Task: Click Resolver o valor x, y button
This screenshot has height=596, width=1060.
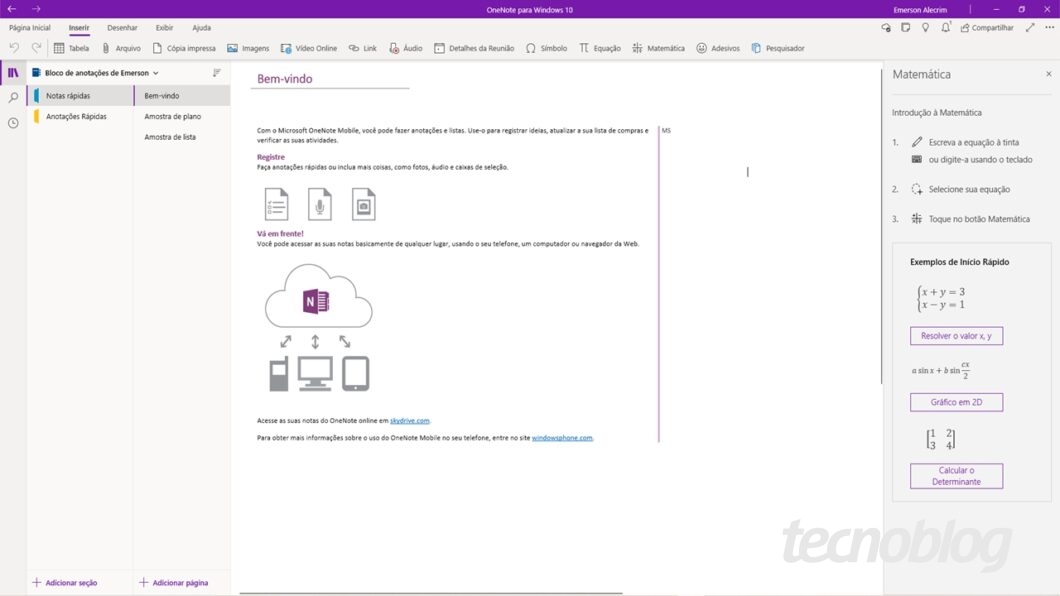Action: [956, 335]
